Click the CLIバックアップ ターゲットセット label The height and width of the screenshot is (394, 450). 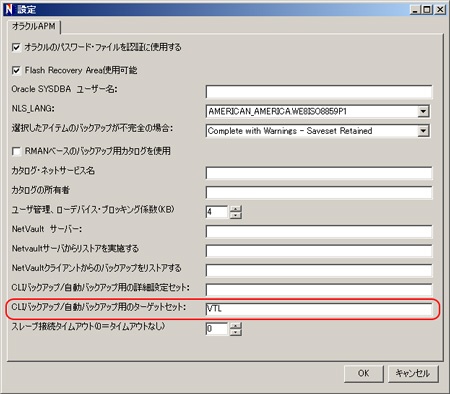click(99, 307)
